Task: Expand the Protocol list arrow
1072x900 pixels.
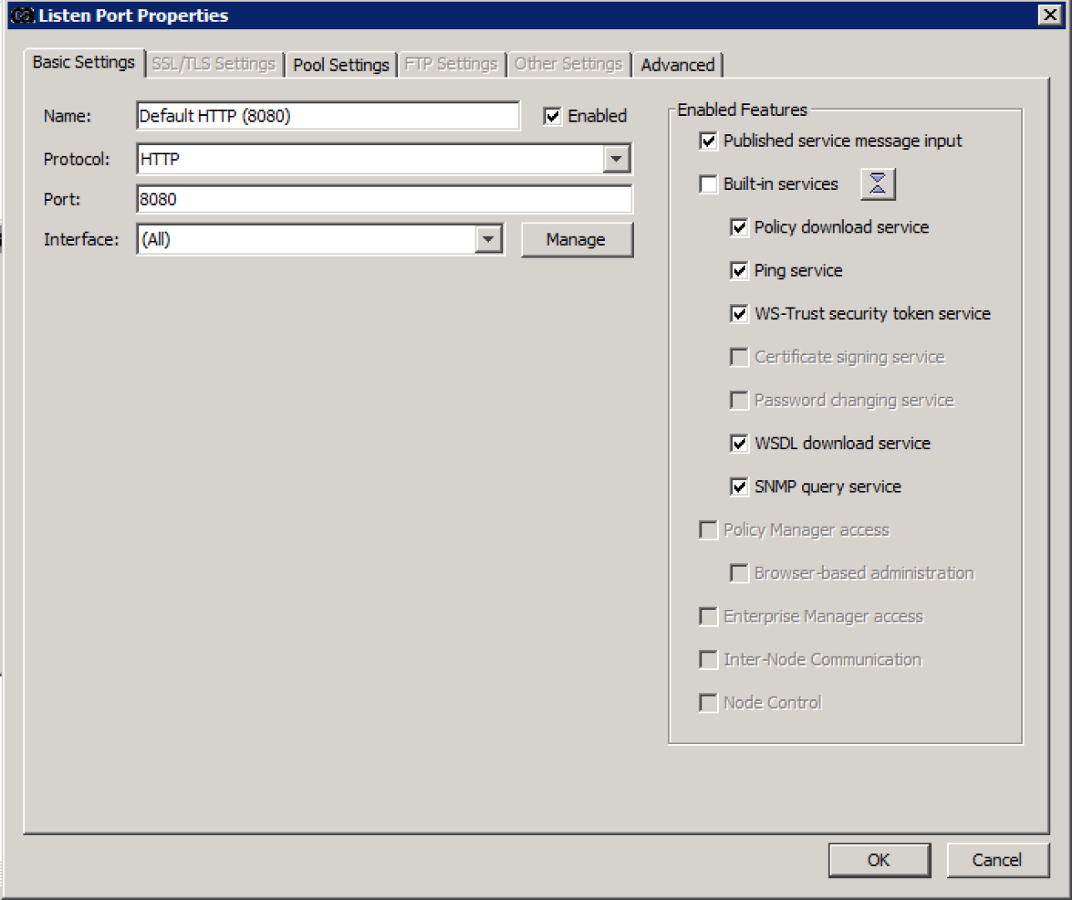Action: [x=617, y=158]
